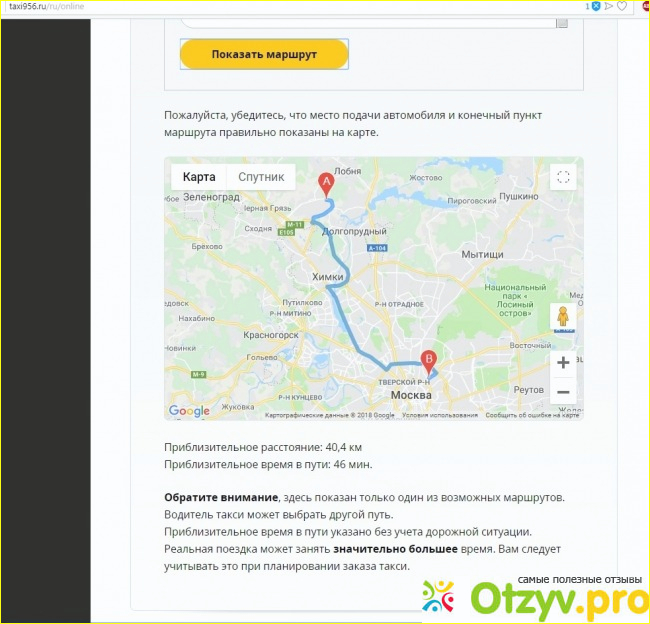Click the Химки label on the map

[327, 277]
